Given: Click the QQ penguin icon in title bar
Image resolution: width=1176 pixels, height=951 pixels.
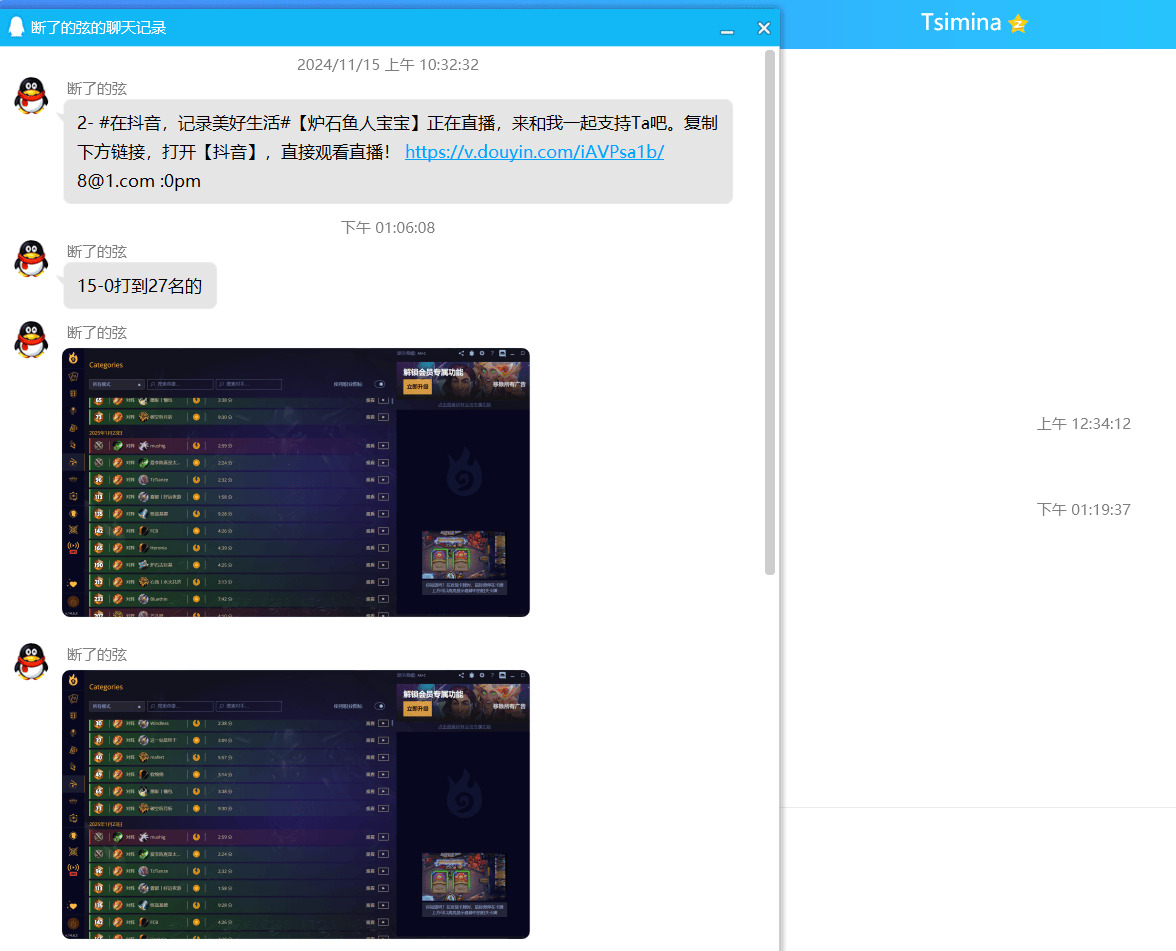Looking at the screenshot, I should point(16,27).
